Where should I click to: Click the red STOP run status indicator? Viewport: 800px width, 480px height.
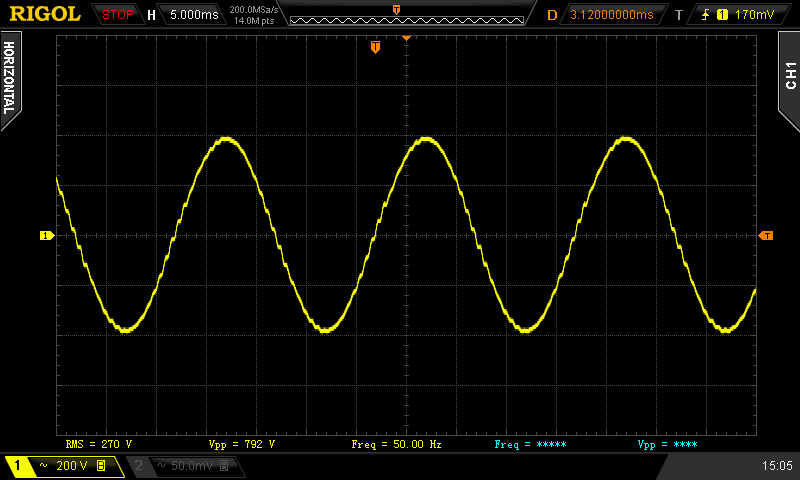[x=118, y=15]
